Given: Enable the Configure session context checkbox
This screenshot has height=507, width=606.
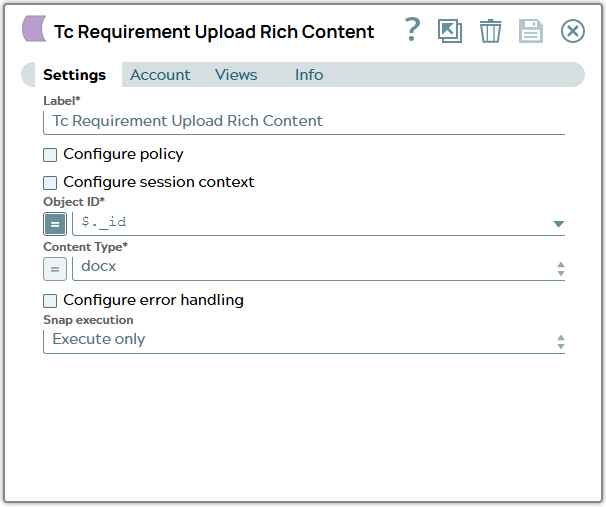Looking at the screenshot, I should (x=50, y=183).
